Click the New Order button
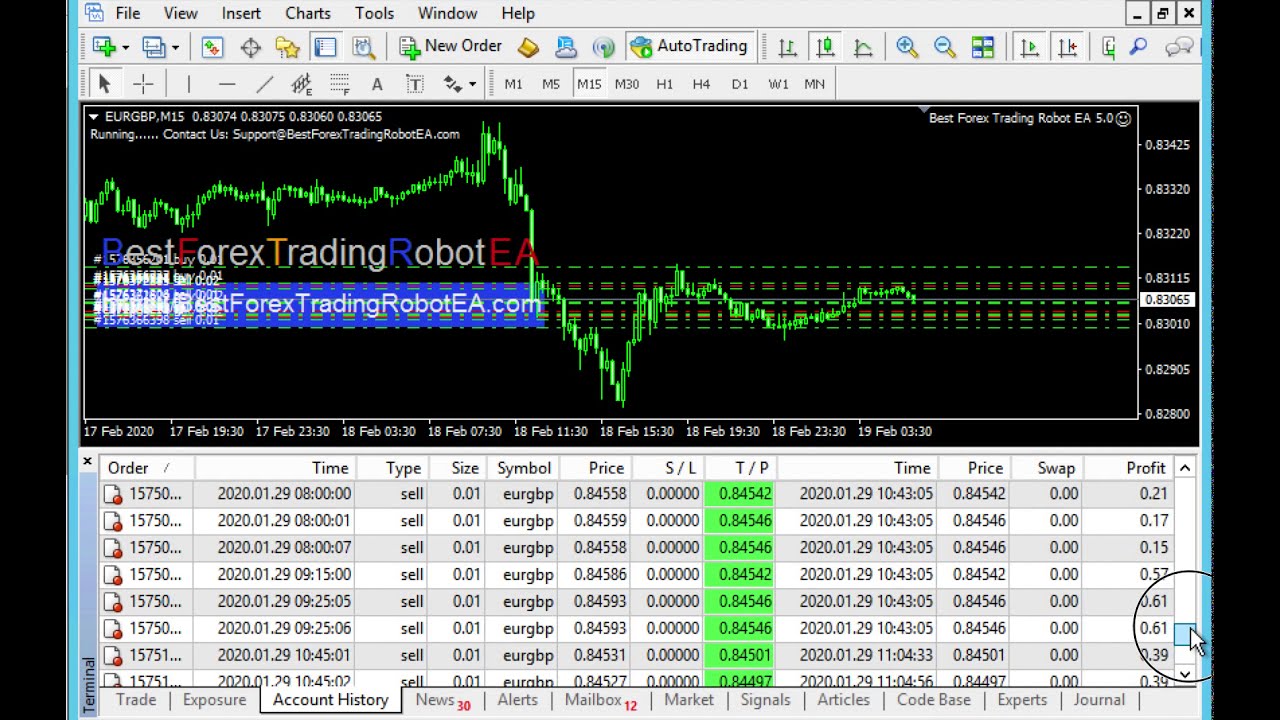 (x=451, y=46)
